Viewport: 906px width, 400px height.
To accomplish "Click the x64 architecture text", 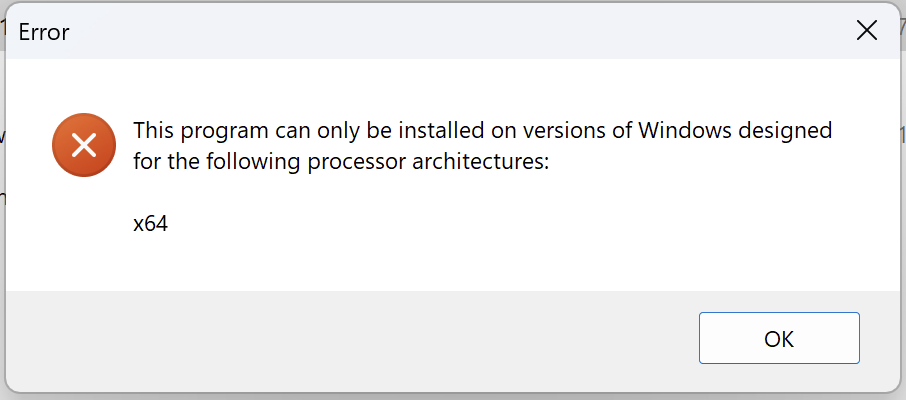I will pyautogui.click(x=150, y=224).
